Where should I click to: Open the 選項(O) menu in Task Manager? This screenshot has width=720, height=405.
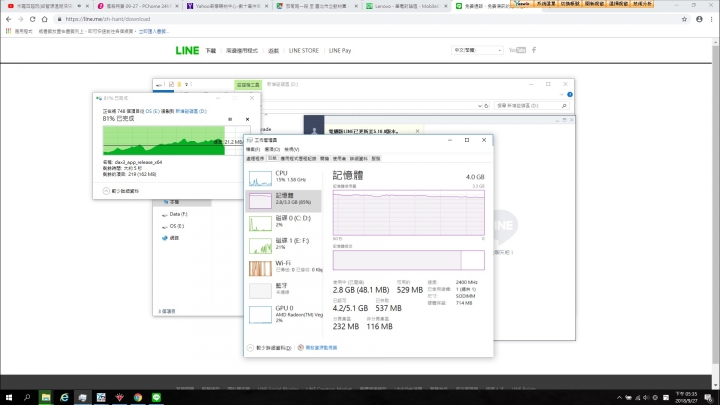272,149
